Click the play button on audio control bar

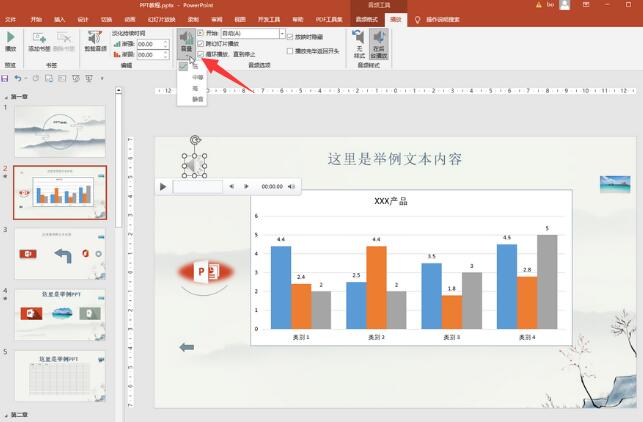pyautogui.click(x=163, y=187)
